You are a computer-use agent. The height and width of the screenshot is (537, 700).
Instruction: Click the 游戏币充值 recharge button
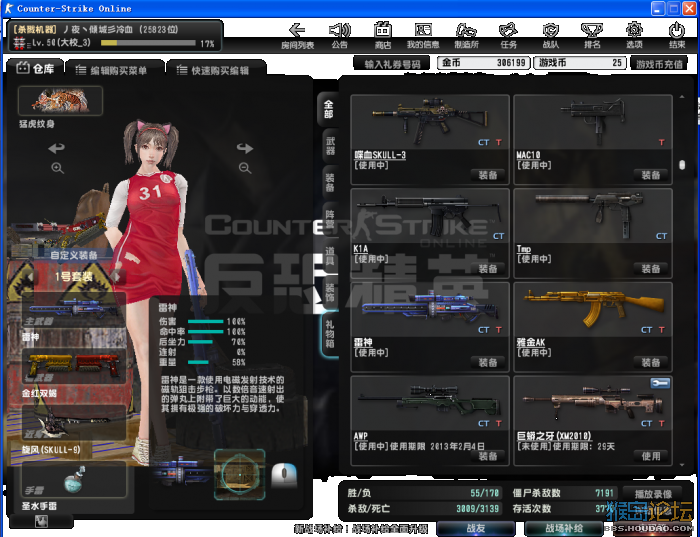[659, 63]
